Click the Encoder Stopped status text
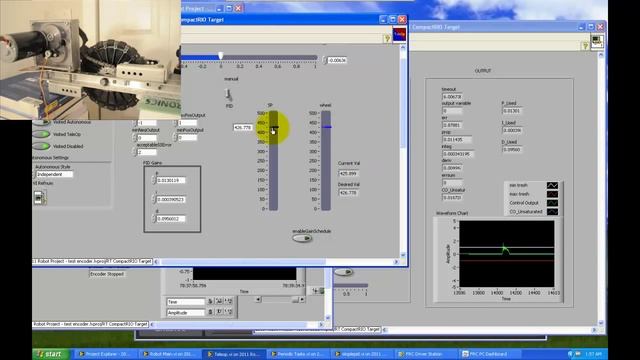 pyautogui.click(x=107, y=274)
